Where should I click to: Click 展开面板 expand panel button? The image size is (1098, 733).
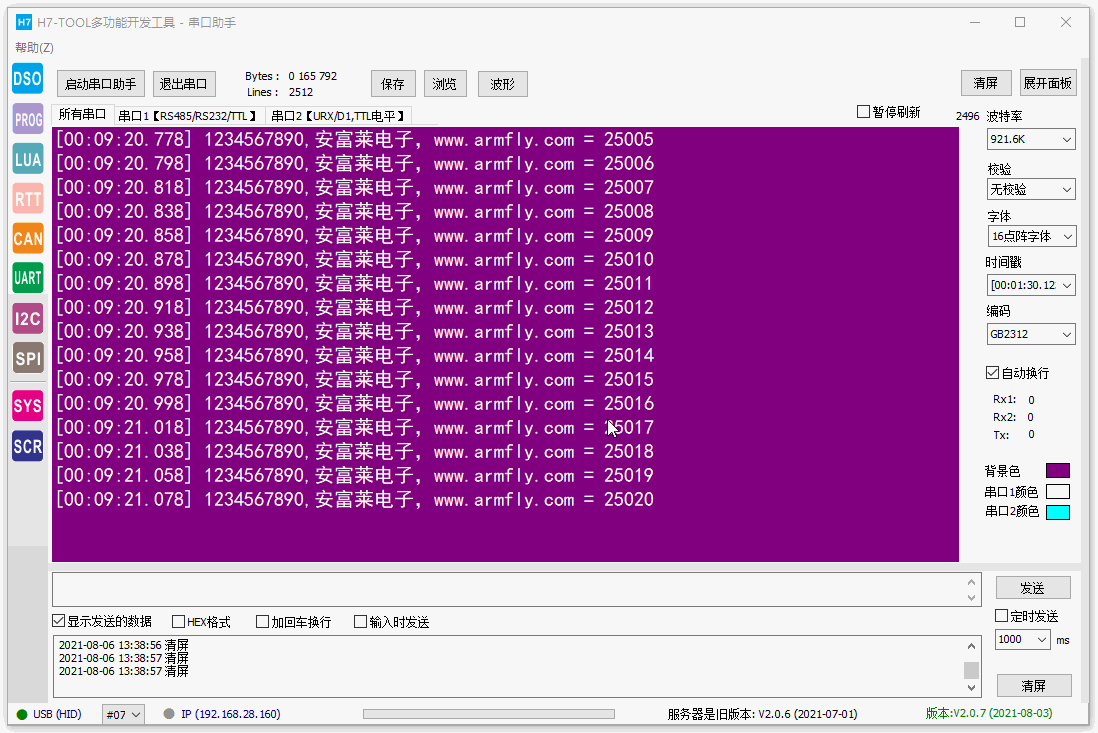[x=1048, y=83]
